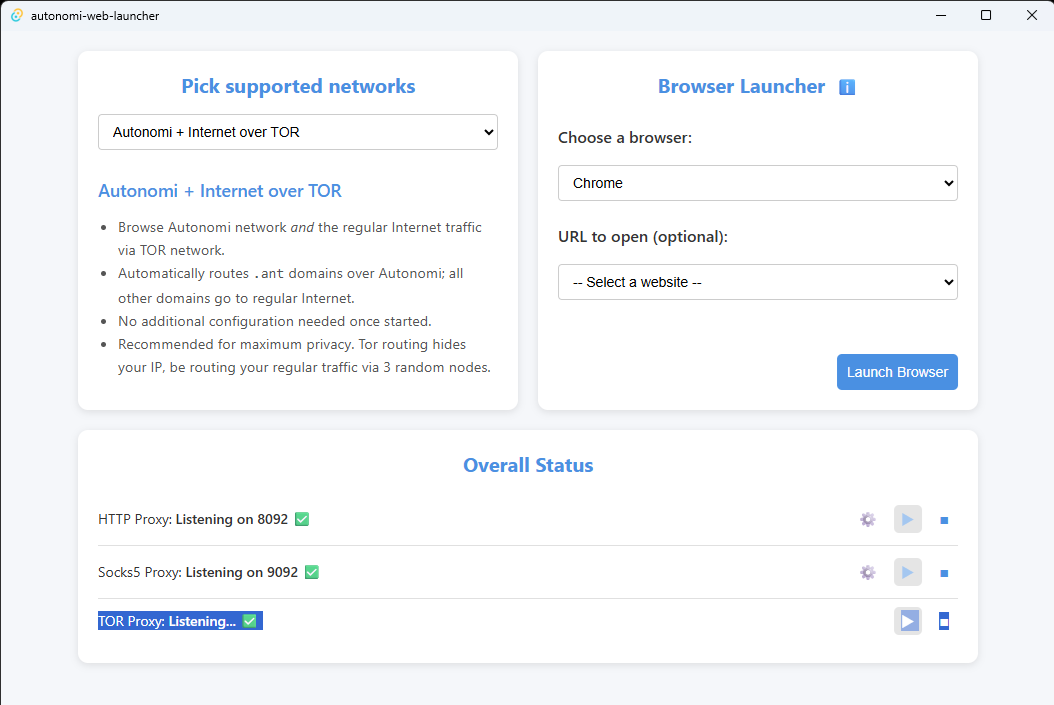Stop the Socks5 Proxy
The height and width of the screenshot is (705, 1054).
tap(944, 573)
